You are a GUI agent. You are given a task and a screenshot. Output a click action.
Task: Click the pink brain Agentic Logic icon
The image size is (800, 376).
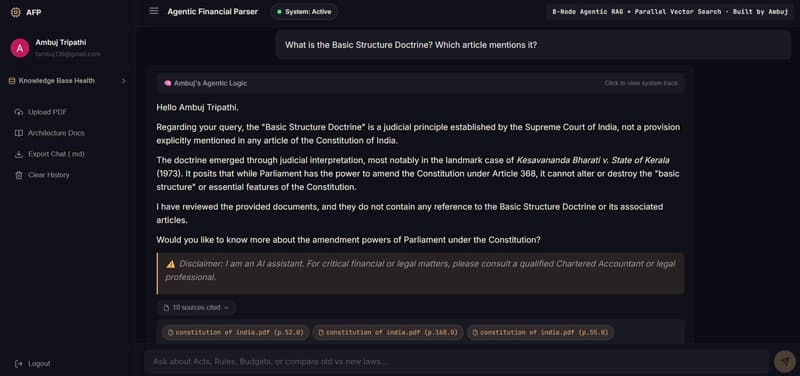click(x=167, y=83)
